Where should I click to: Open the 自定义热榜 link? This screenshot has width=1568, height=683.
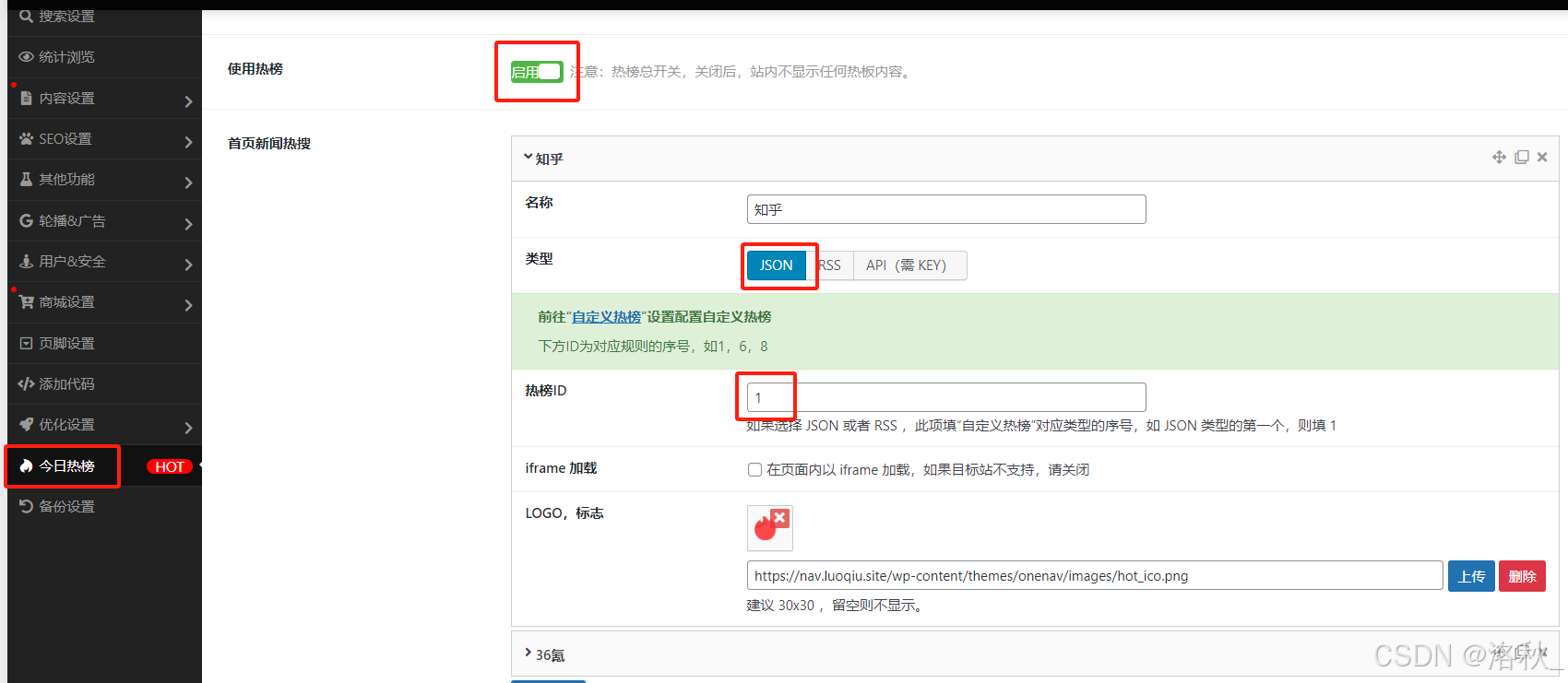point(607,317)
